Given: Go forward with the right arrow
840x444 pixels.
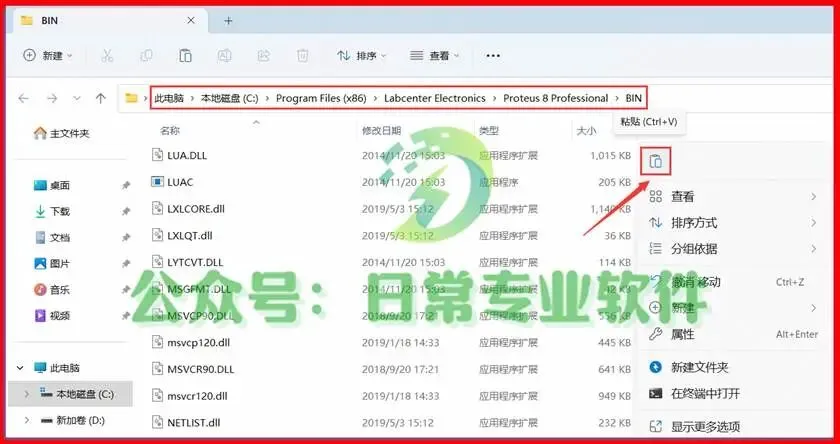Looking at the screenshot, I should [x=51, y=99].
